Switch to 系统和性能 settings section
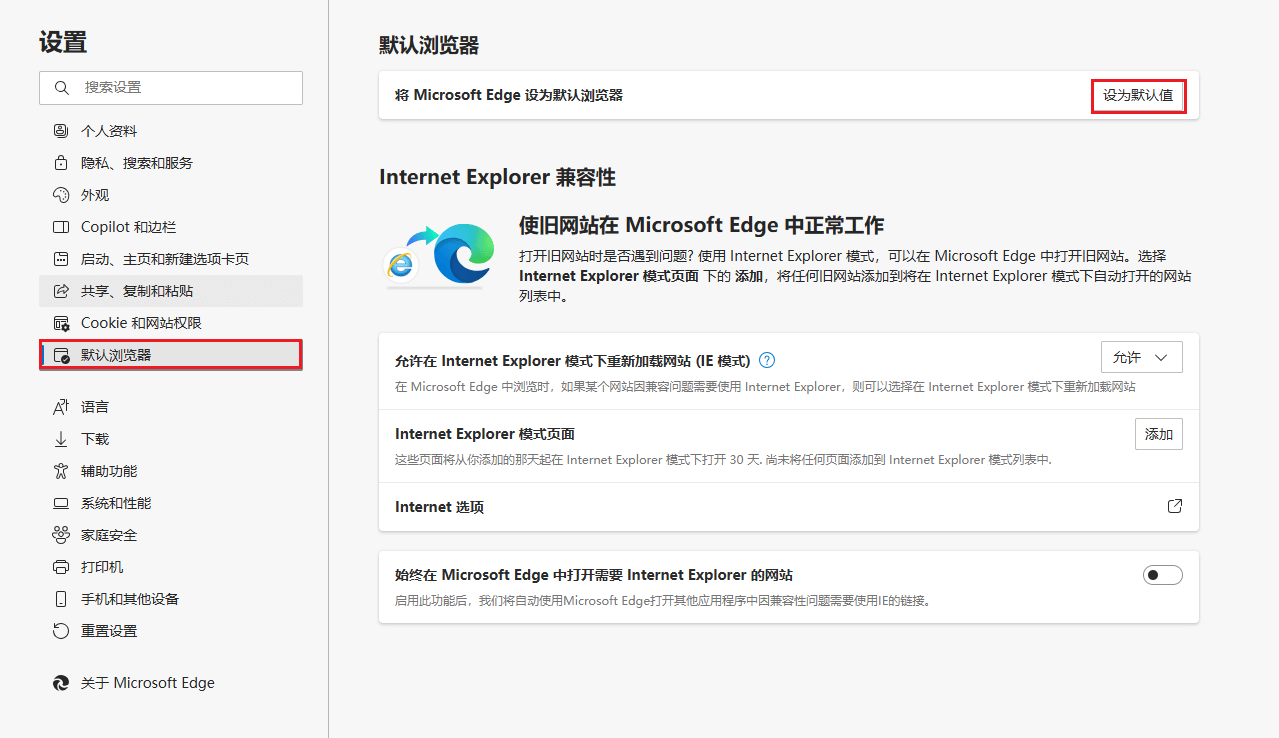 point(60,502)
